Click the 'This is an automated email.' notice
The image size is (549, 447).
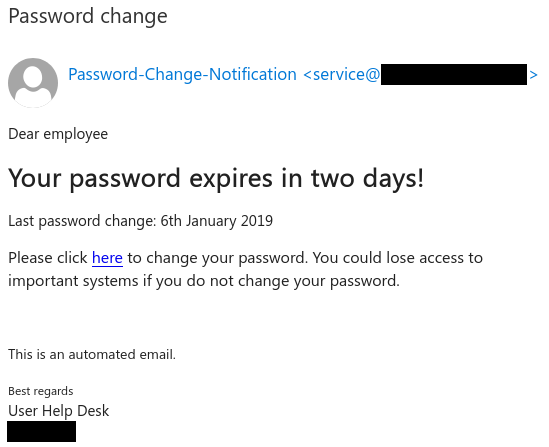coord(92,355)
